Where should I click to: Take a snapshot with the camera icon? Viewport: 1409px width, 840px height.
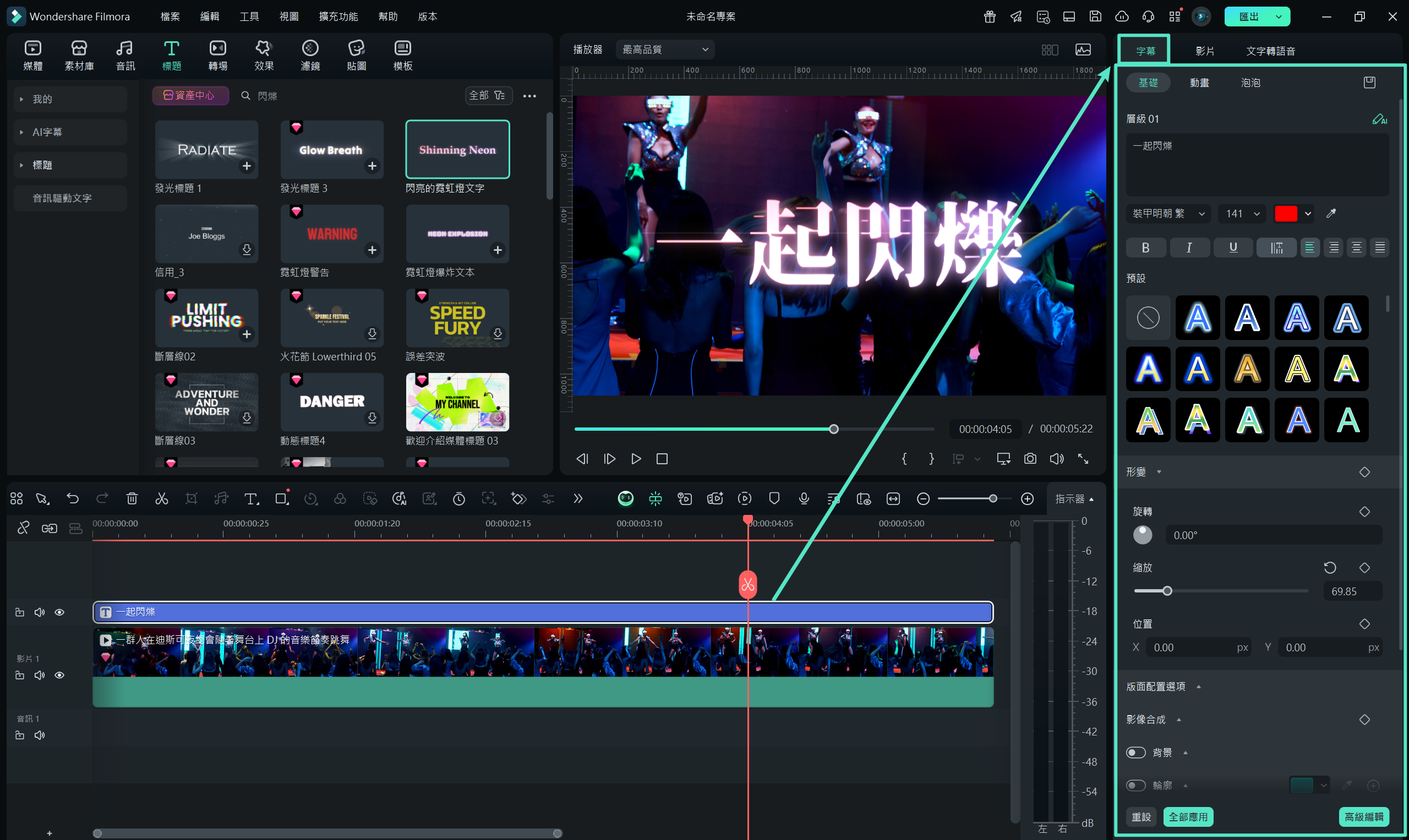1030,458
